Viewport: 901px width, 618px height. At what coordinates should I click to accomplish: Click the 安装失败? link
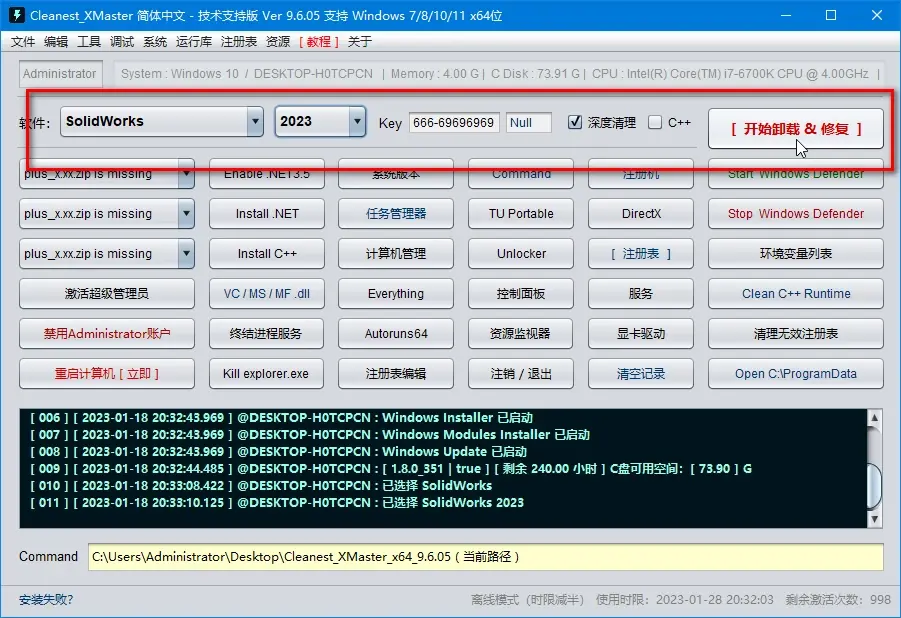tap(46, 600)
